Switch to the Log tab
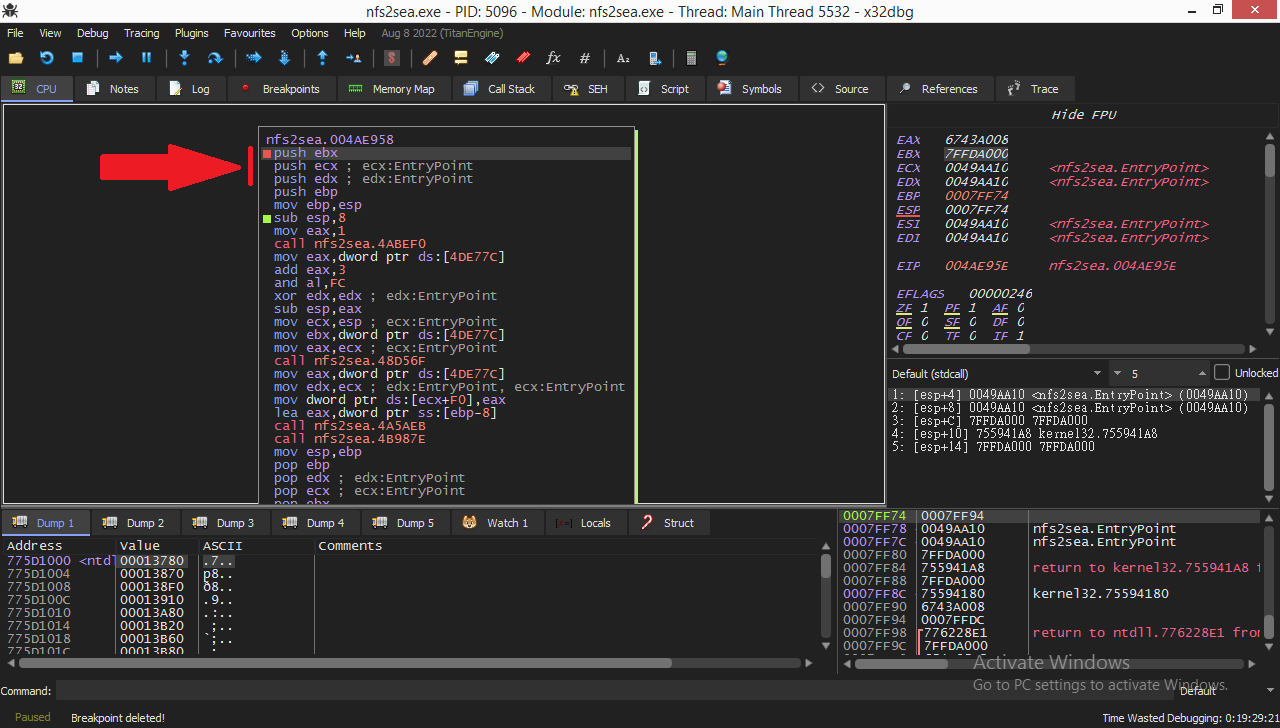Image resolution: width=1280 pixels, height=728 pixels. tap(189, 89)
